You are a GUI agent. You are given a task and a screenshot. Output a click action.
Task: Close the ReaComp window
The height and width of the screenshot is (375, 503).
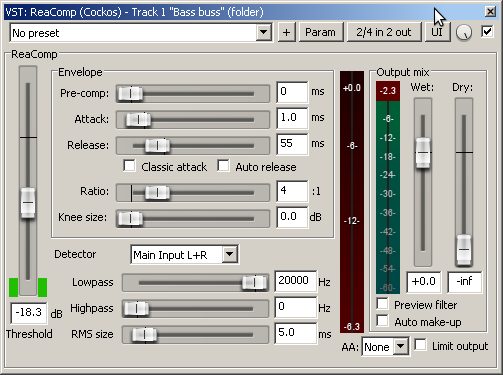coord(490,12)
